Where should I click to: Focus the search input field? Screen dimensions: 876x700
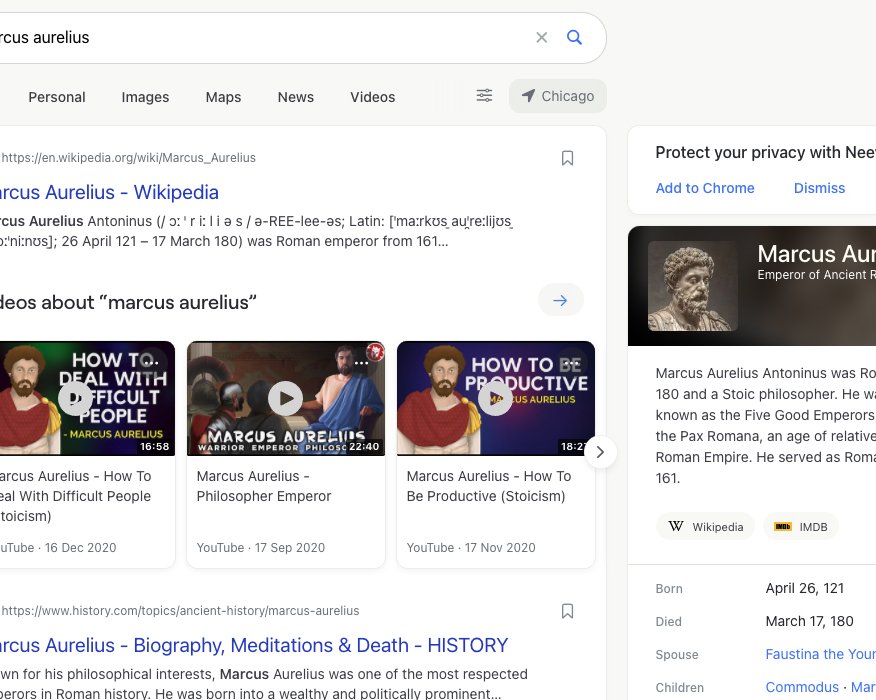coord(263,37)
